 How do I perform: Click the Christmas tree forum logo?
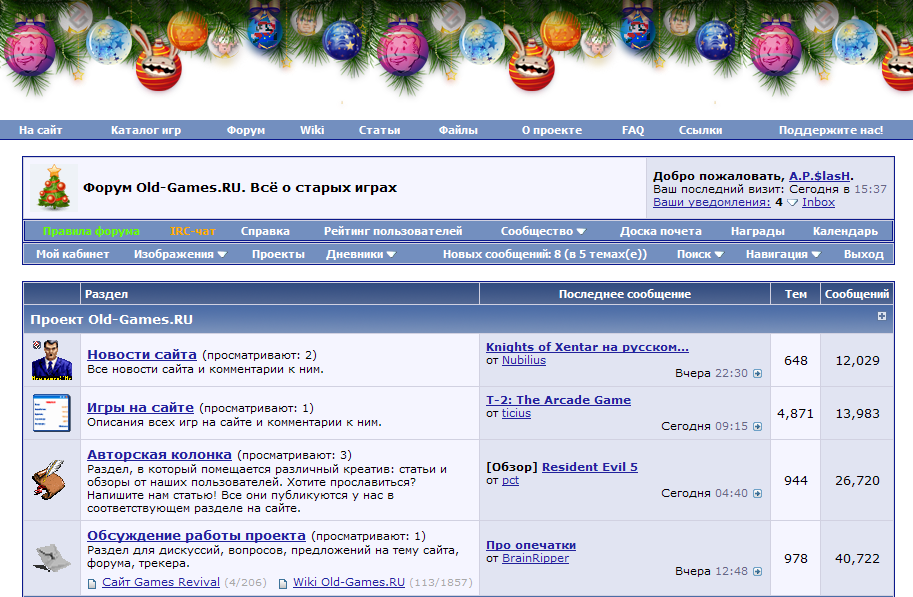coord(54,188)
